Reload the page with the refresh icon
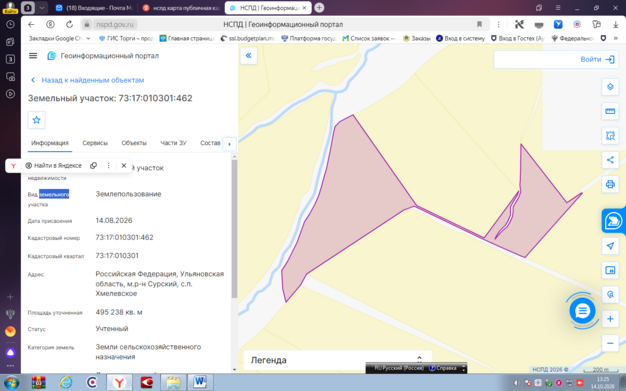626x391 pixels. pos(69,24)
